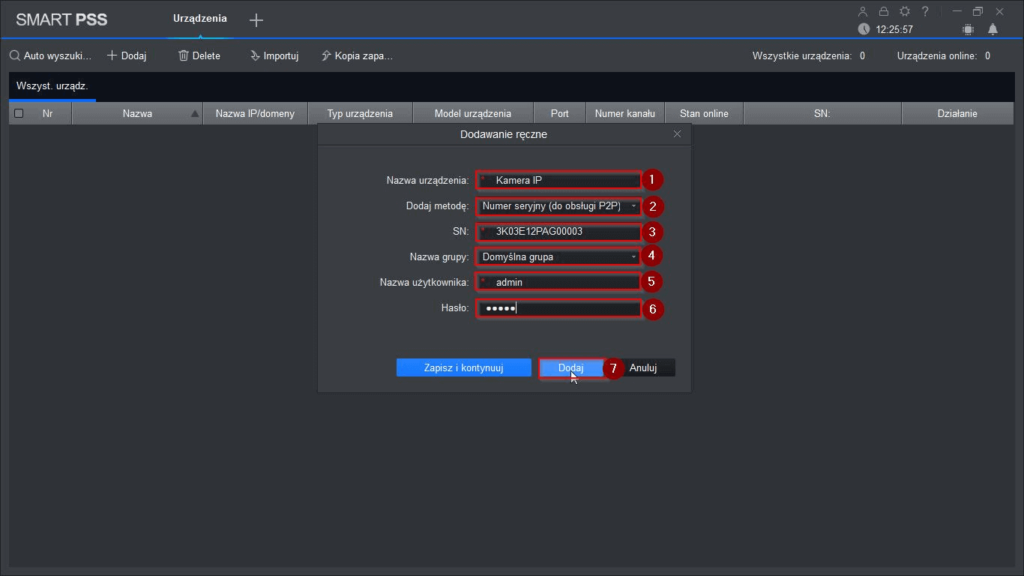This screenshot has width=1024, height=576.
Task: Click the alarm bell notification icon
Action: [x=995, y=30]
